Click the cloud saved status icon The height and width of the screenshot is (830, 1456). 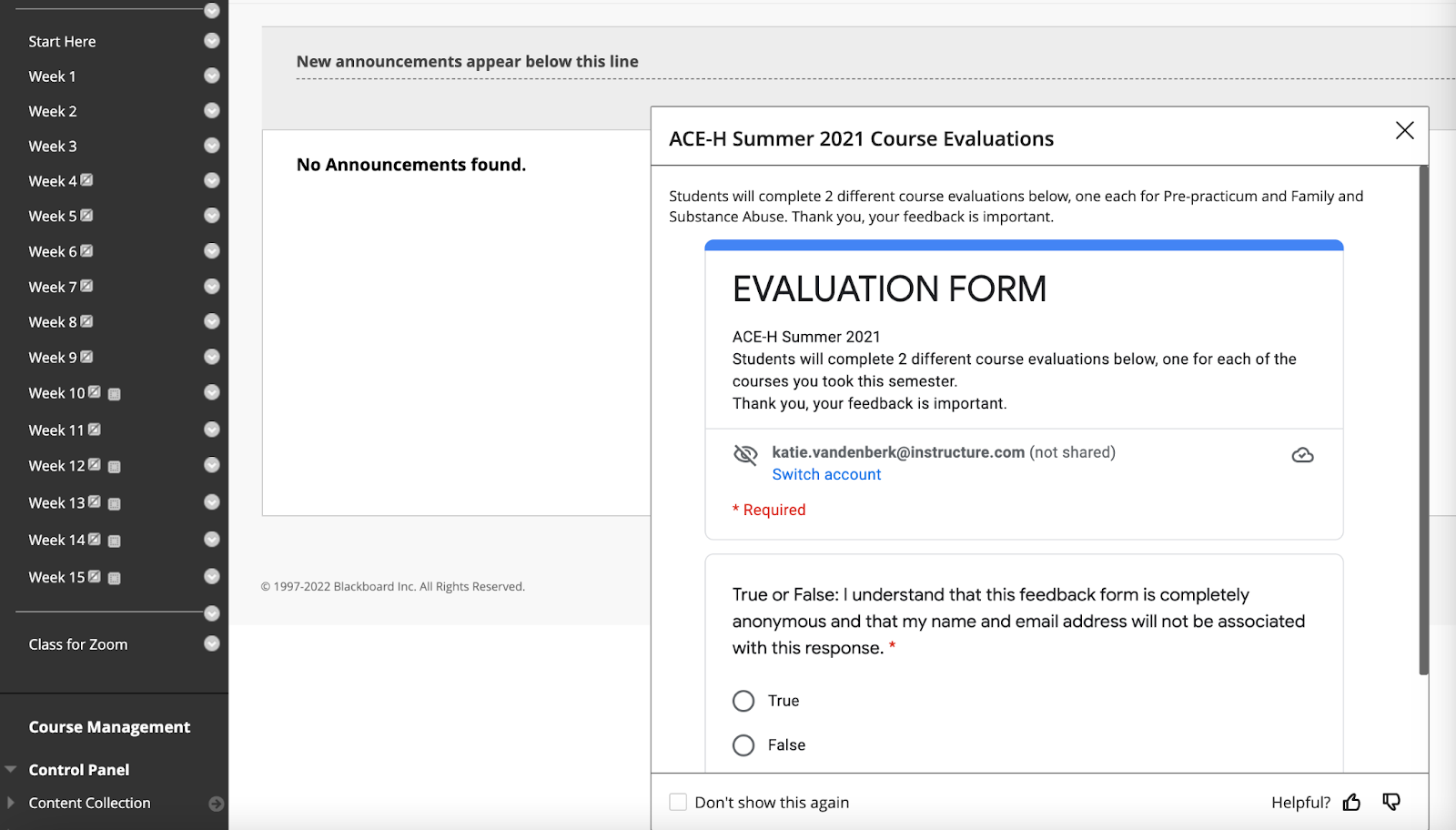[x=1302, y=455]
